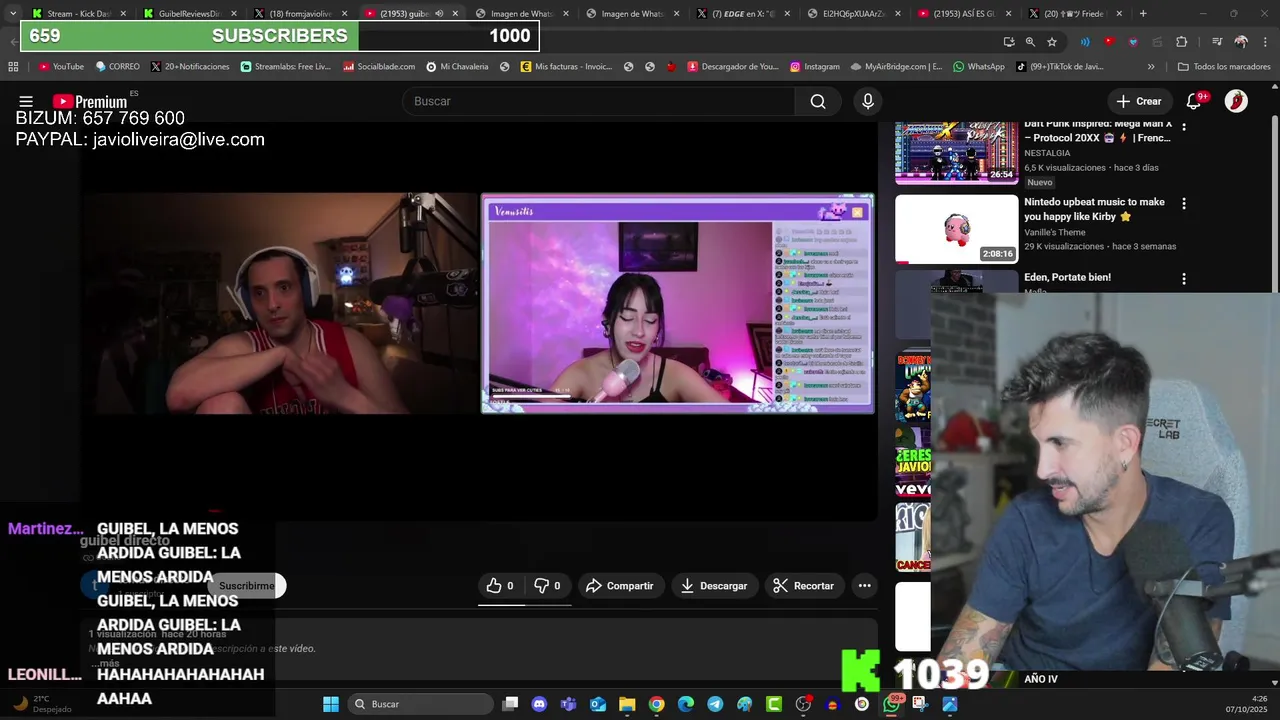Viewport: 1280px width, 720px height.
Task: Click the Crear button
Action: click(x=1139, y=101)
